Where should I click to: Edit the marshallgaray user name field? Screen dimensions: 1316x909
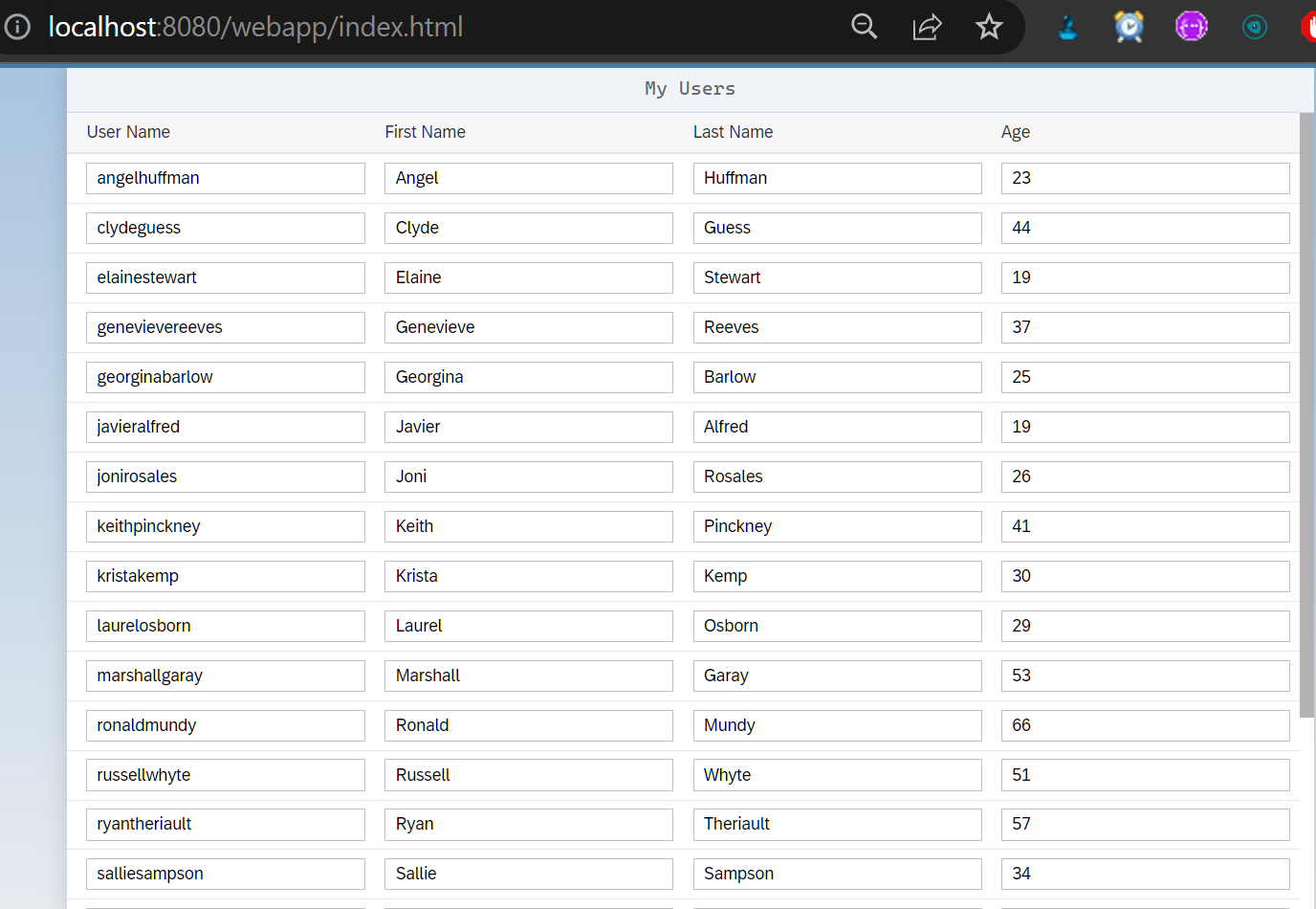[x=226, y=676]
